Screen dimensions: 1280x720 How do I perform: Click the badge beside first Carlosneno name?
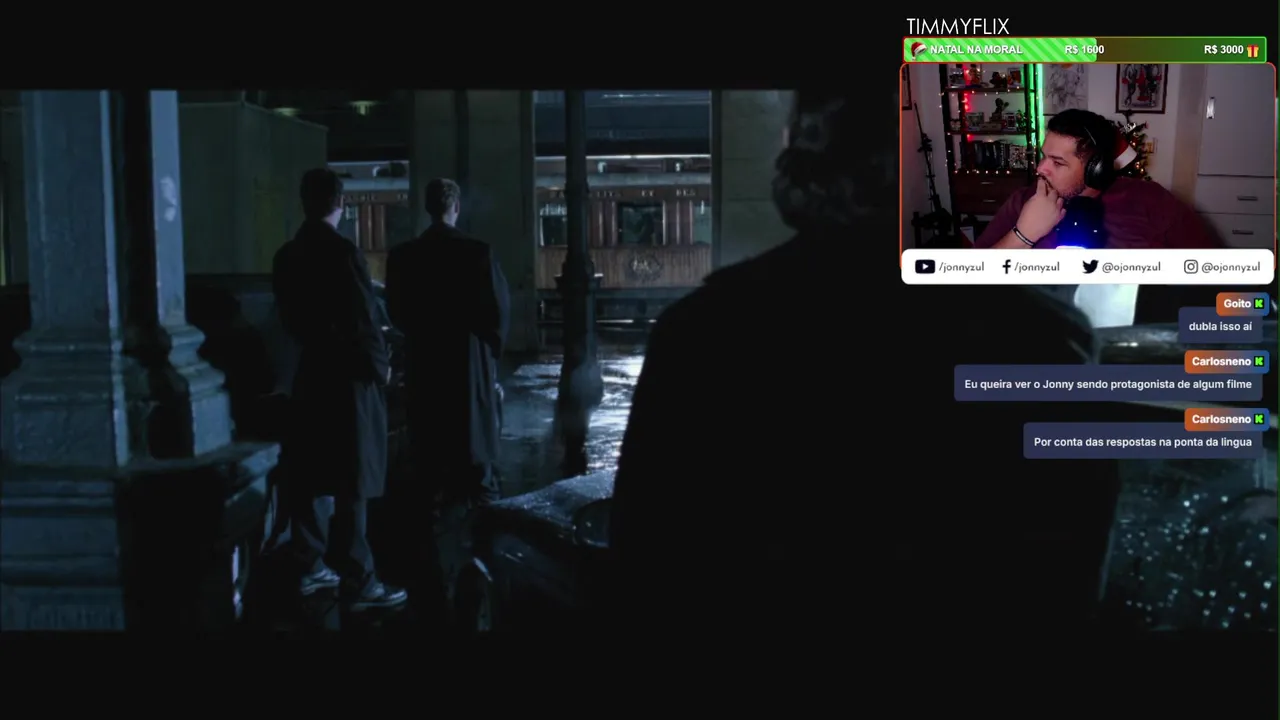pos(1259,361)
